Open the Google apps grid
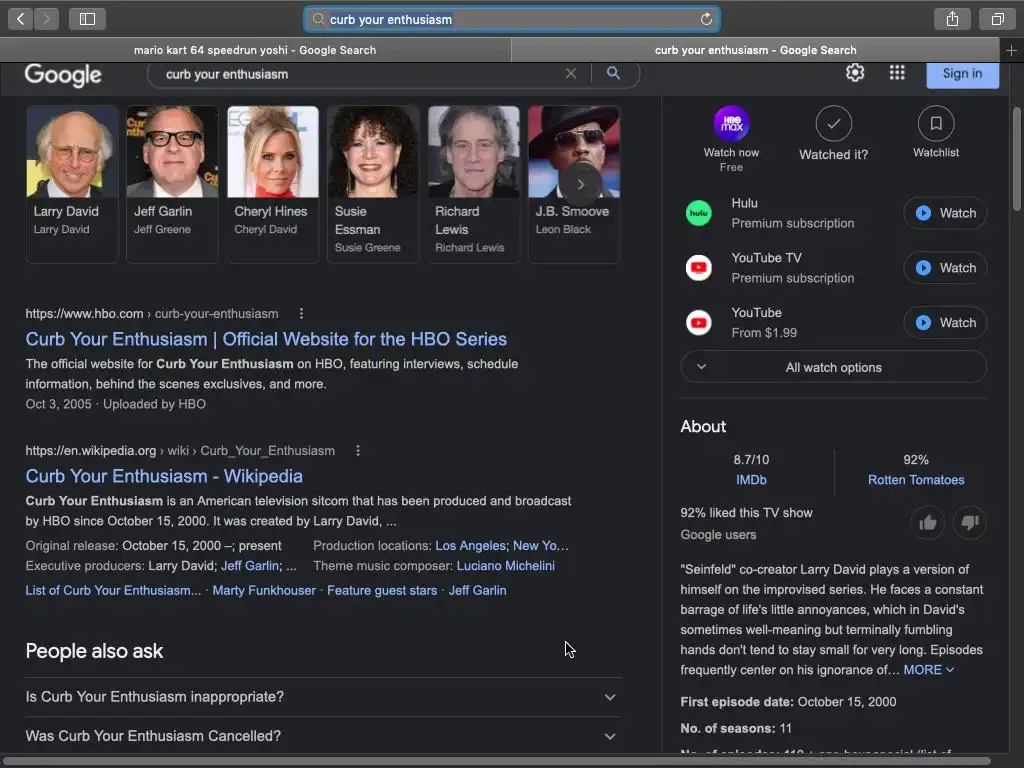The height and width of the screenshot is (768, 1024). pos(897,72)
